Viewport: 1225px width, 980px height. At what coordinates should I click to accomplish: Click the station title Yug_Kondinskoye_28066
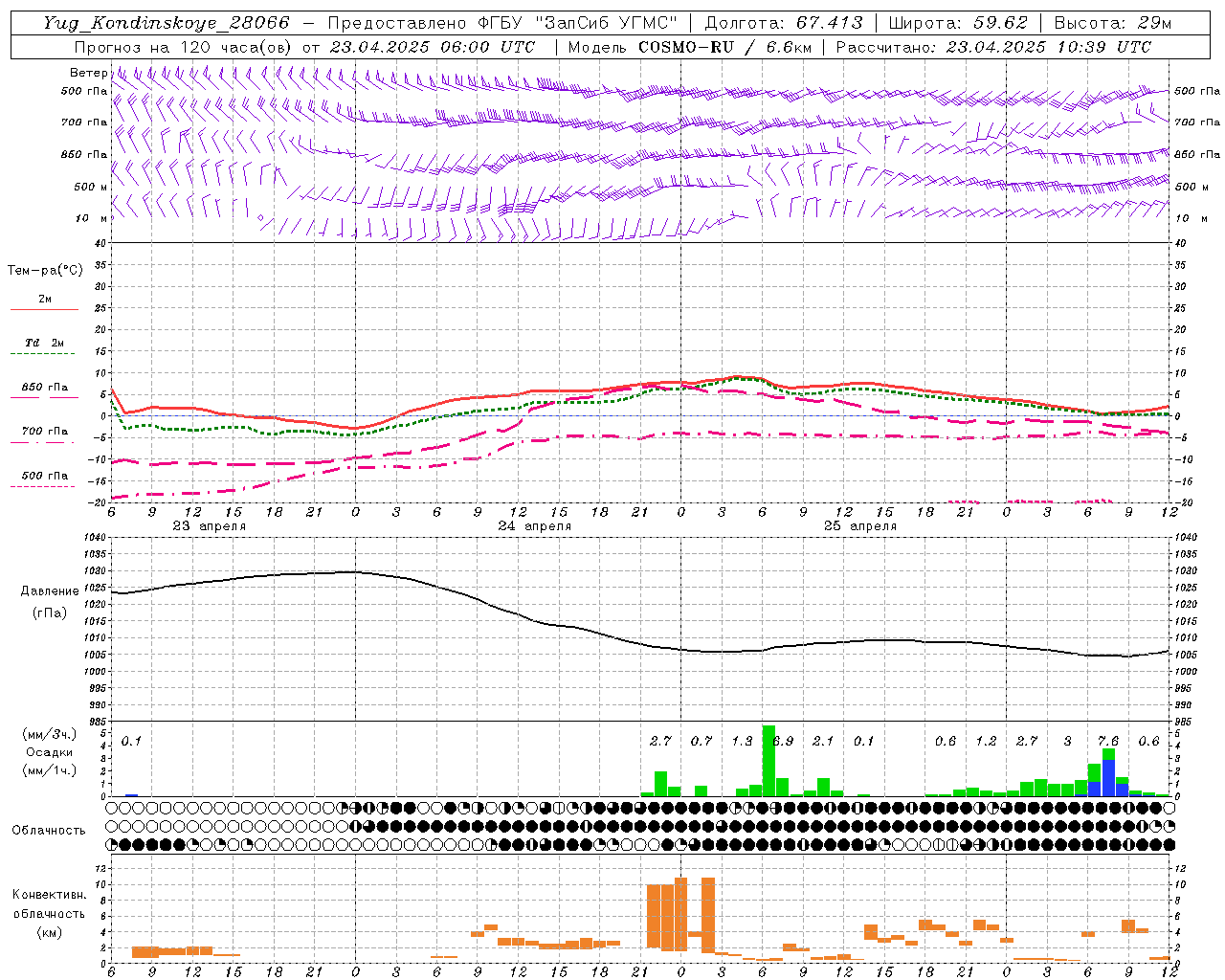pos(166,23)
